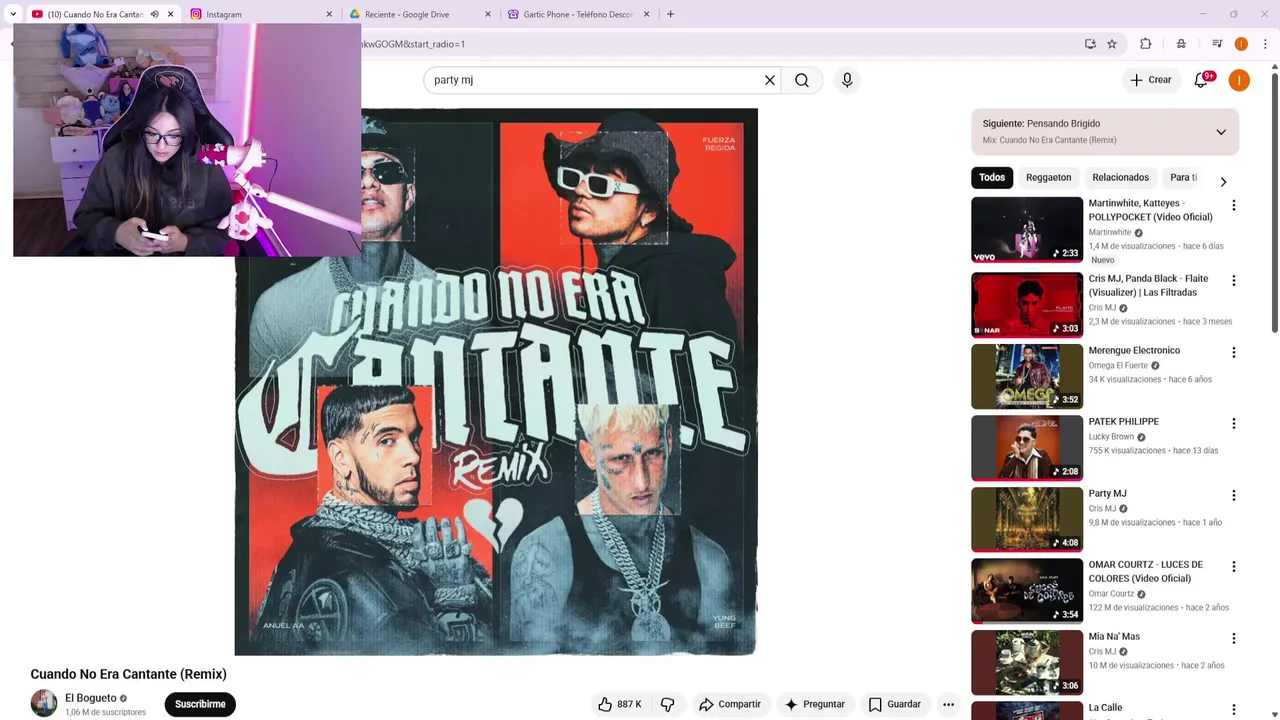
Task: Click the install app icon in address bar
Action: (x=1090, y=44)
